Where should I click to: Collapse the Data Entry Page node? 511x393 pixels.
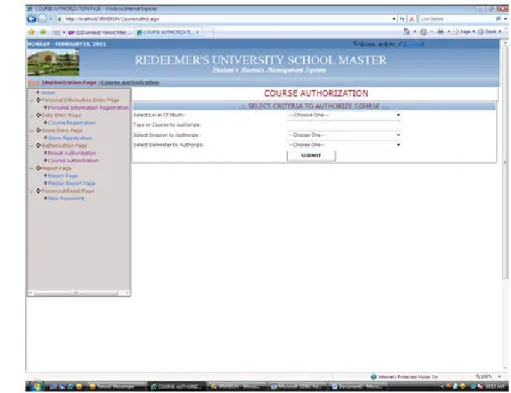[32, 115]
